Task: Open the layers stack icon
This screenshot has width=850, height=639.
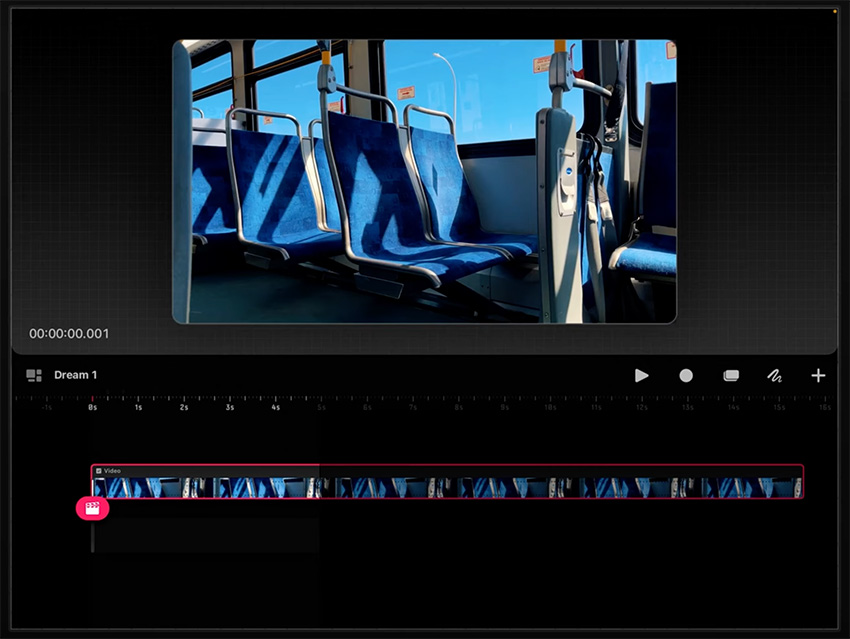Action: pos(731,376)
